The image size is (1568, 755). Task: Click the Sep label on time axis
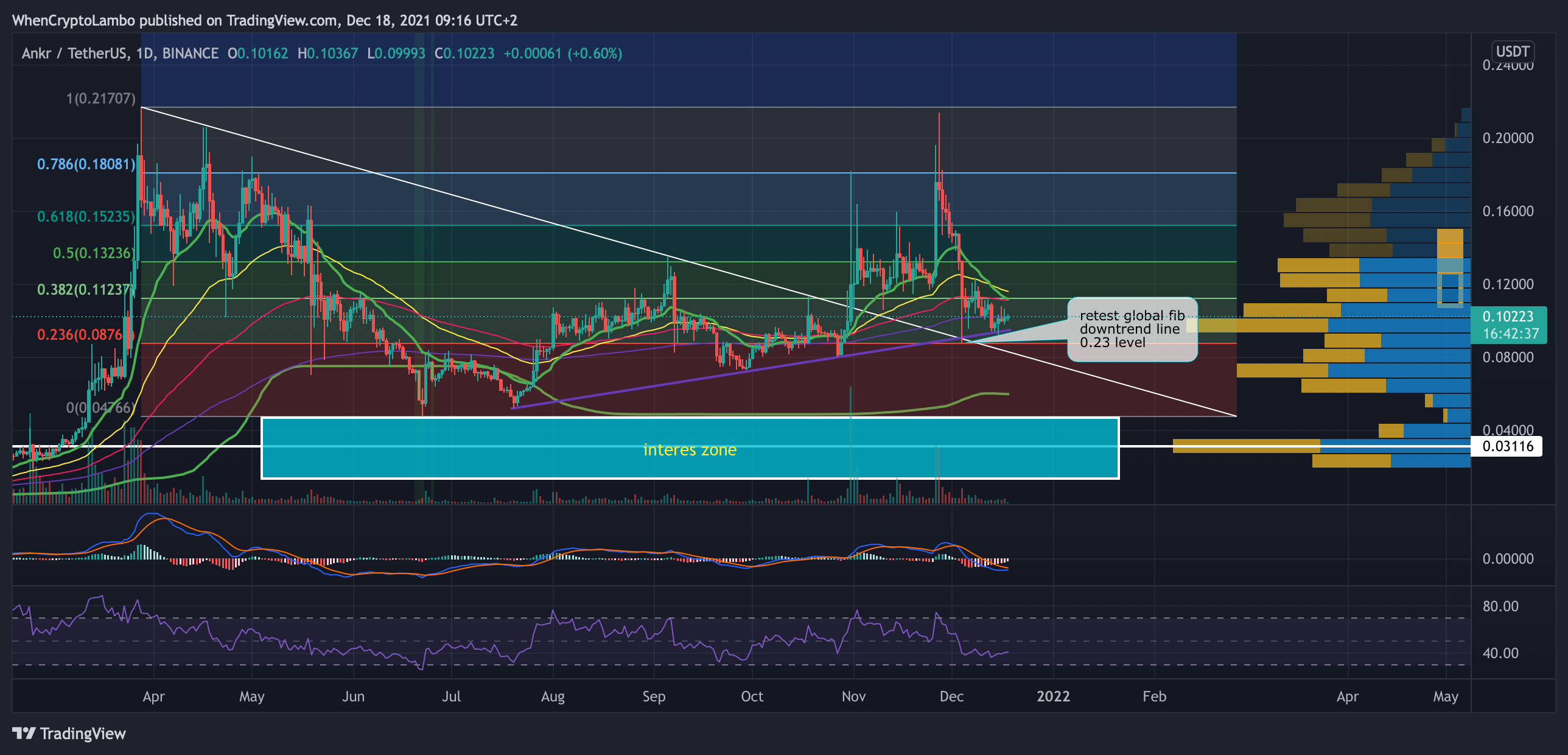(x=654, y=697)
